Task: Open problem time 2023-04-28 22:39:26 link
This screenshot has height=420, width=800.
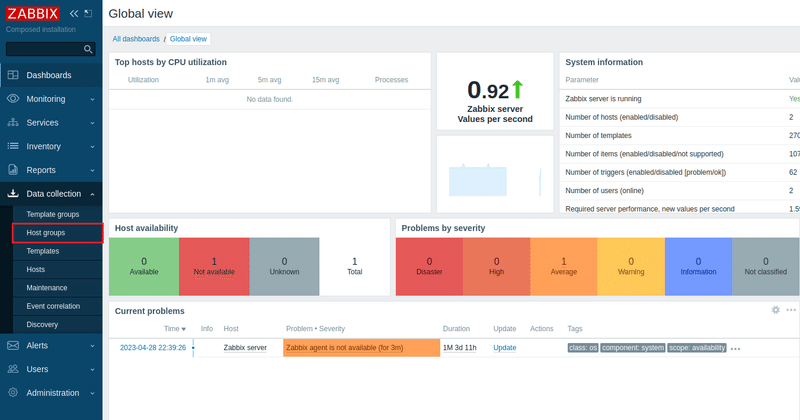Action: click(153, 348)
